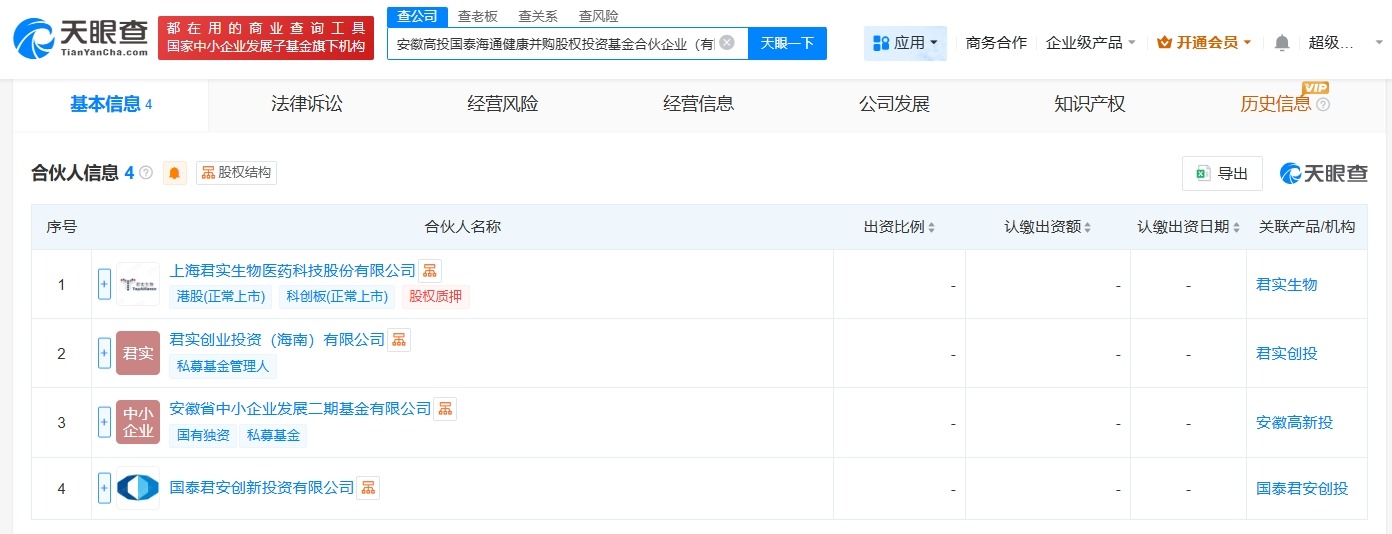This screenshot has height=534, width=1392.
Task: Sort by 认缴出资日期 column
Action: point(1188,227)
